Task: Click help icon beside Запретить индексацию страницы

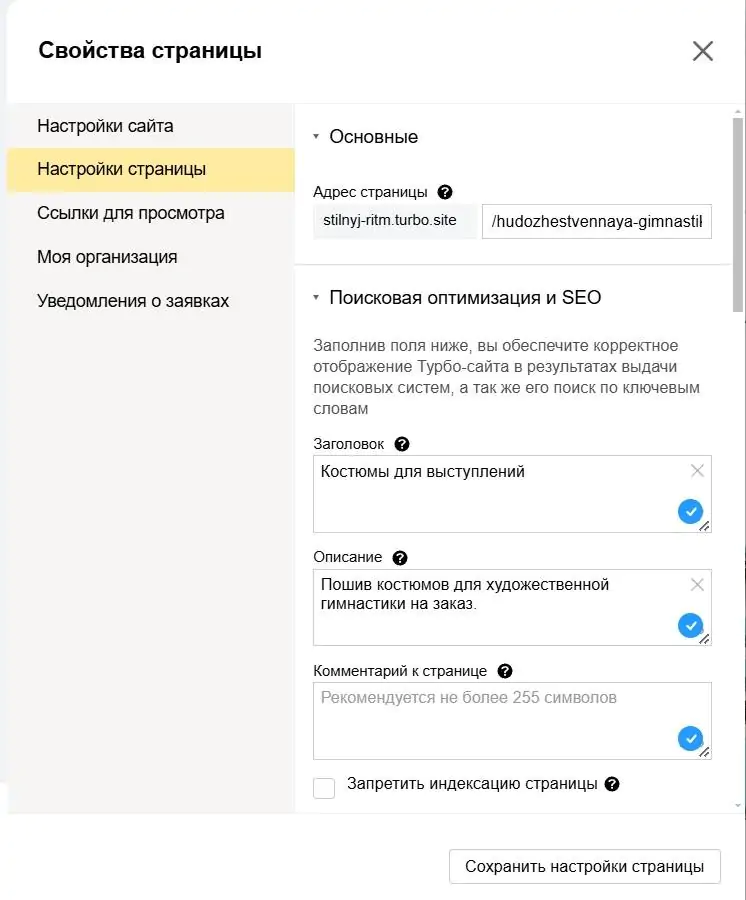Action: click(x=612, y=784)
